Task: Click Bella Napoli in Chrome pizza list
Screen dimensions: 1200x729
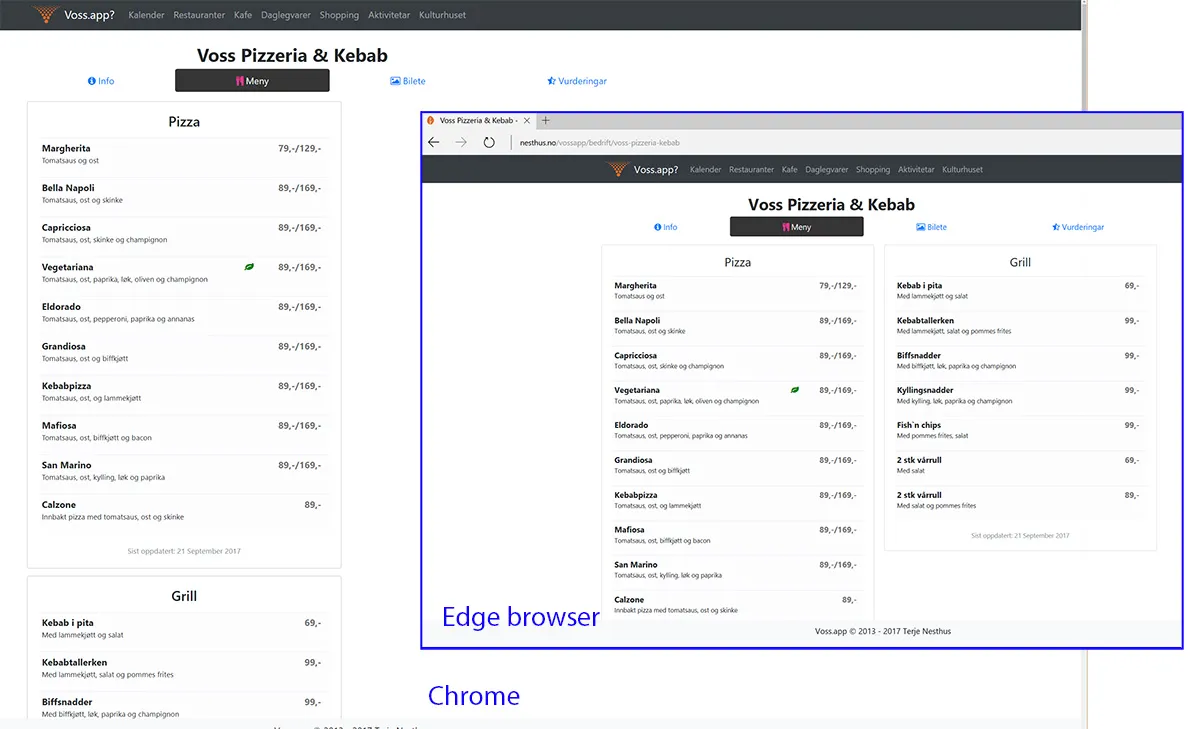Action: pos(68,188)
